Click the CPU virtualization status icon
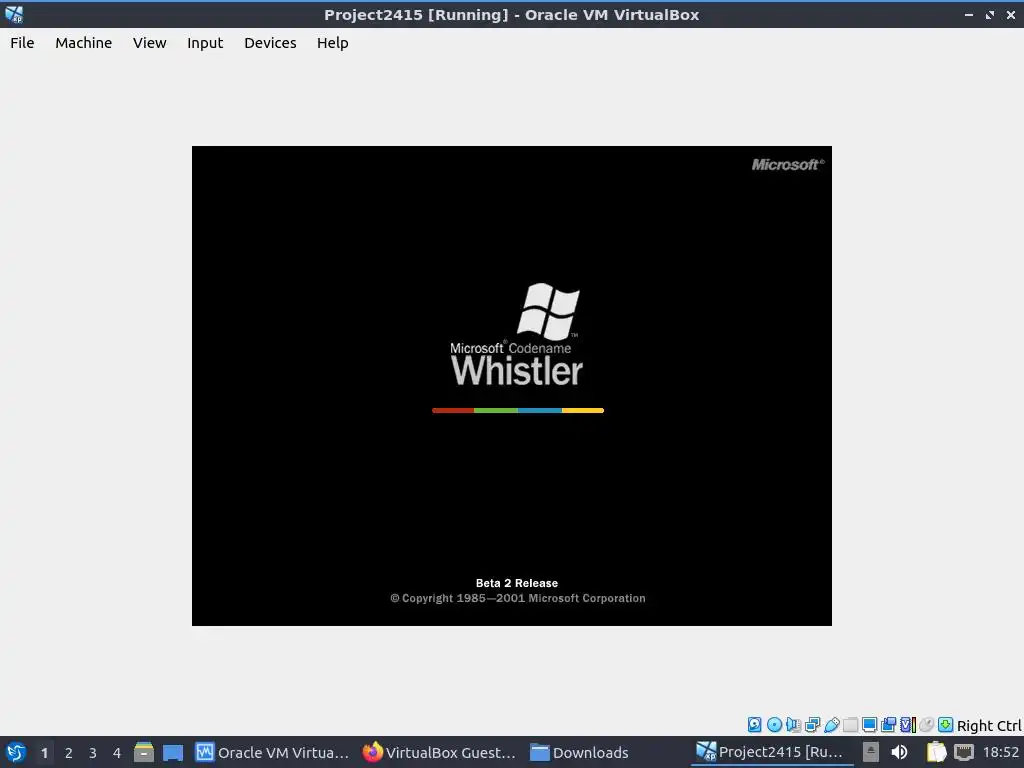This screenshot has height=768, width=1024. click(908, 724)
